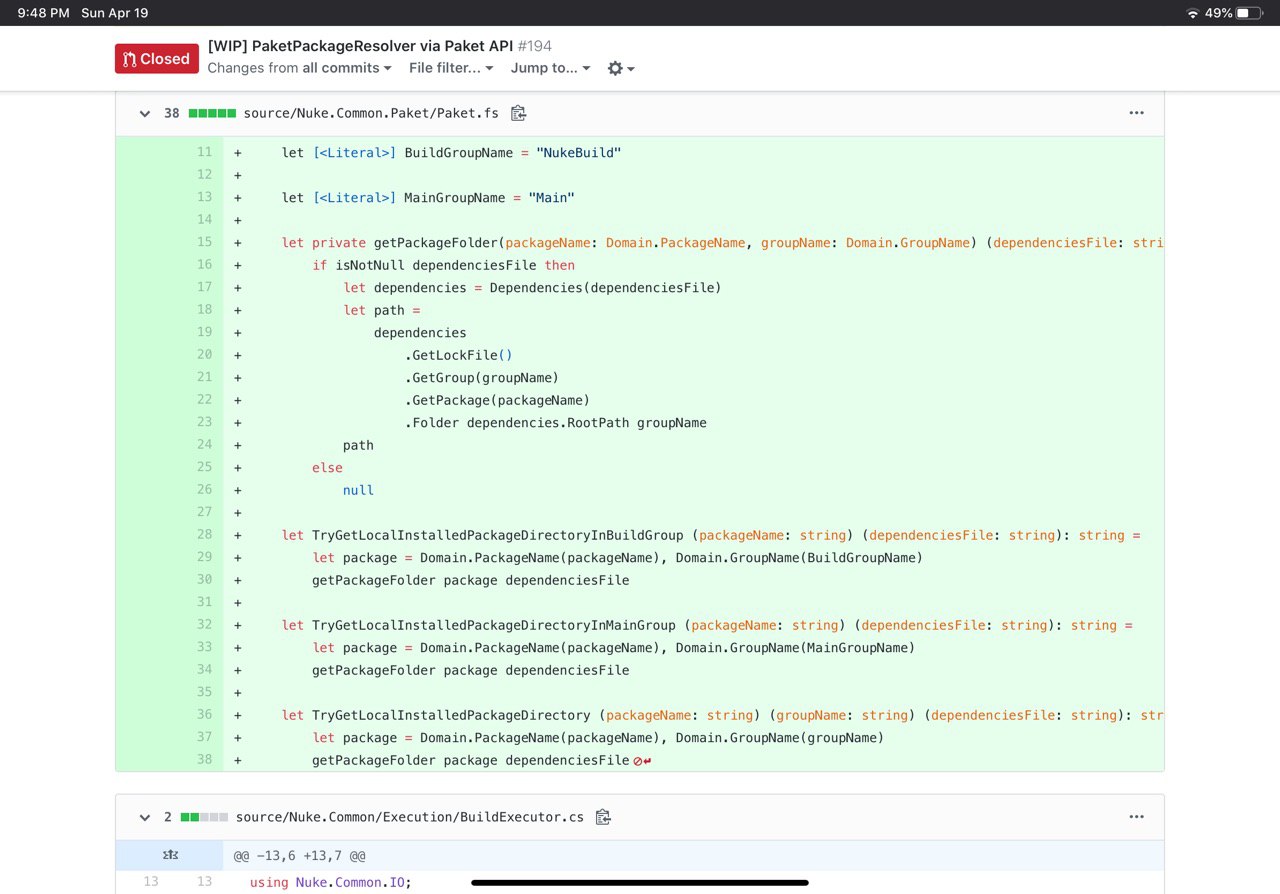The height and width of the screenshot is (894, 1280).
Task: Click the 38 changed lines count
Action: click(x=172, y=113)
